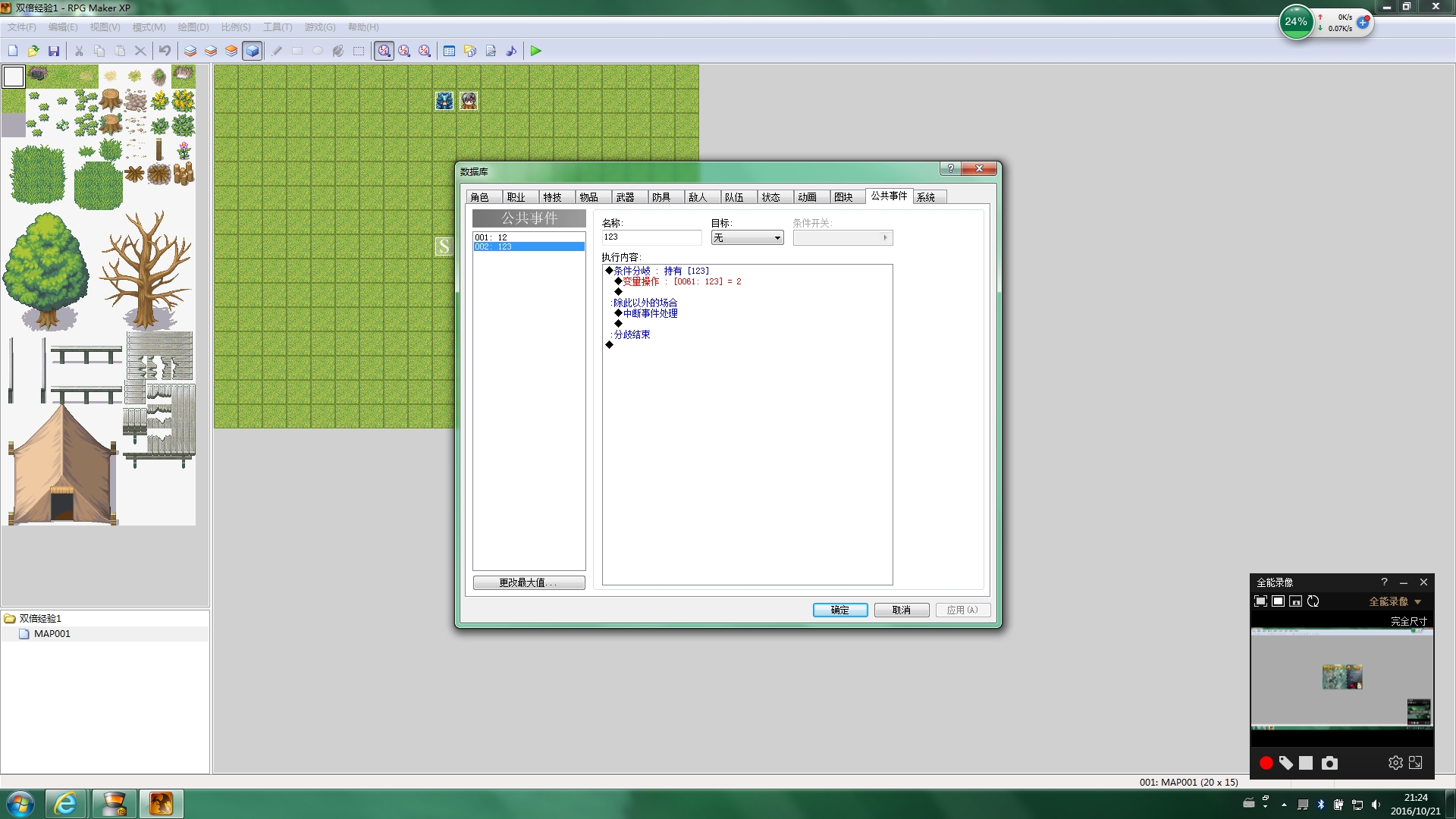The height and width of the screenshot is (819, 1456).
Task: Start recording with the red circle button
Action: click(x=1266, y=763)
